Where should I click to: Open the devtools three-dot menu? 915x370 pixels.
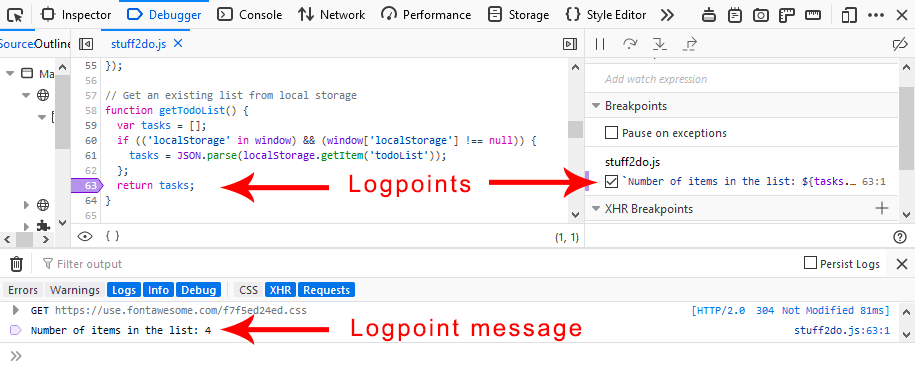pyautogui.click(x=875, y=15)
